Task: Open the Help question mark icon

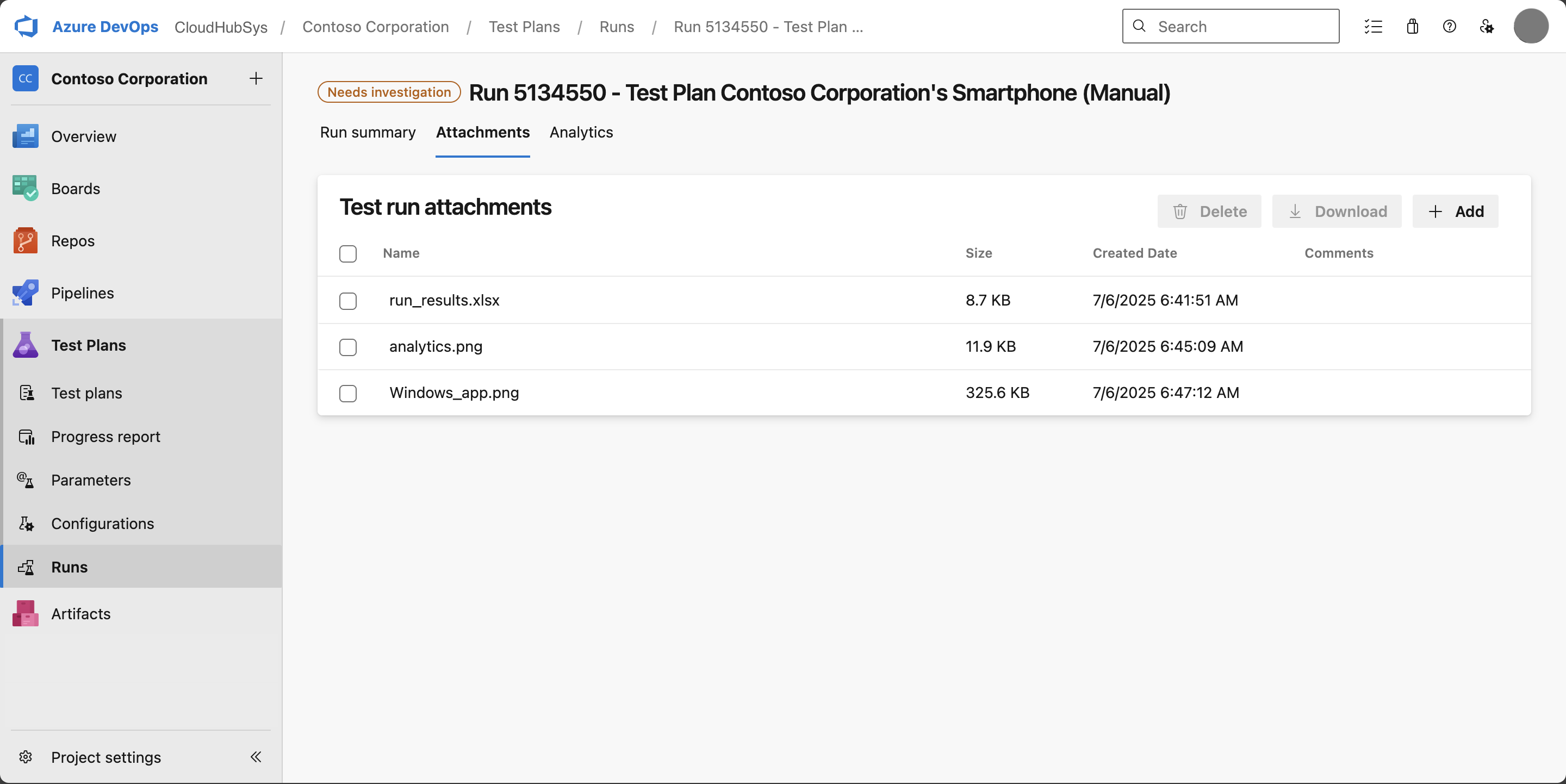Action: coord(1449,26)
